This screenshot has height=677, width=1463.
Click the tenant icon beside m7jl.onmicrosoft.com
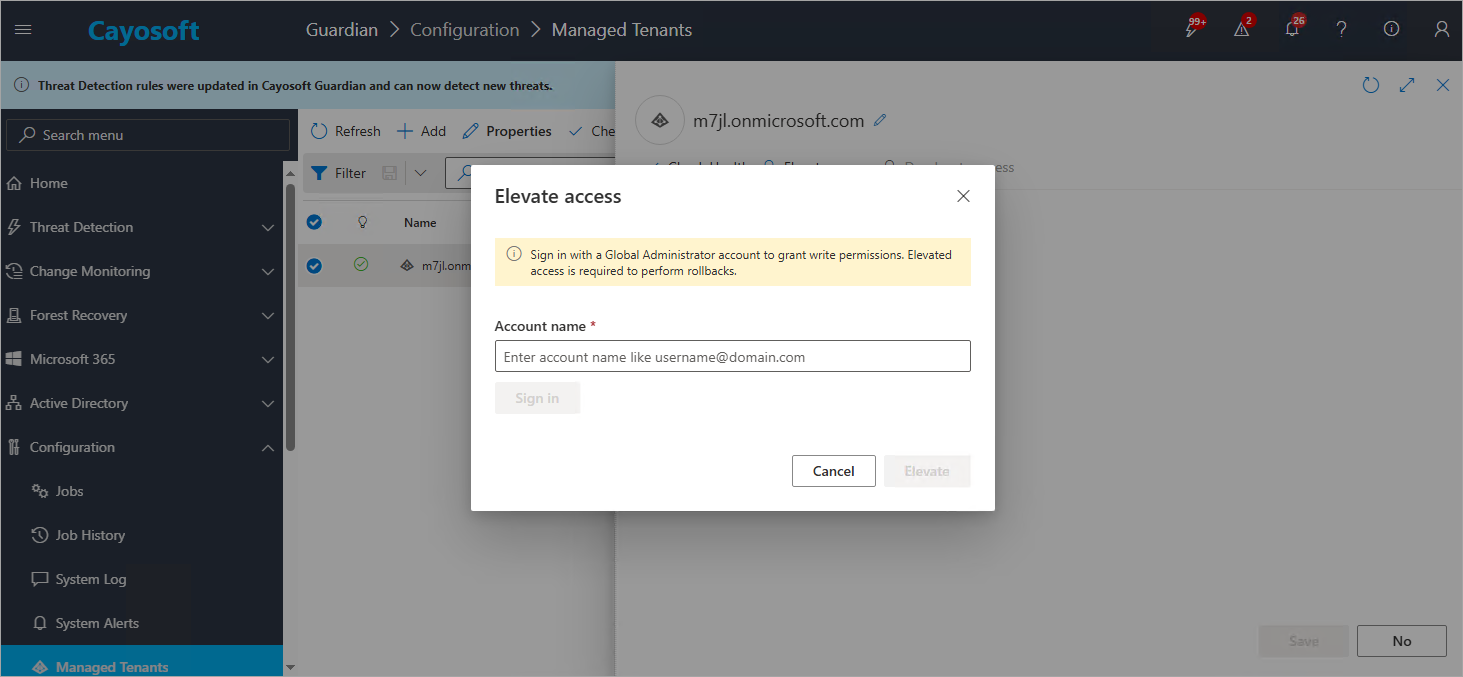point(659,120)
